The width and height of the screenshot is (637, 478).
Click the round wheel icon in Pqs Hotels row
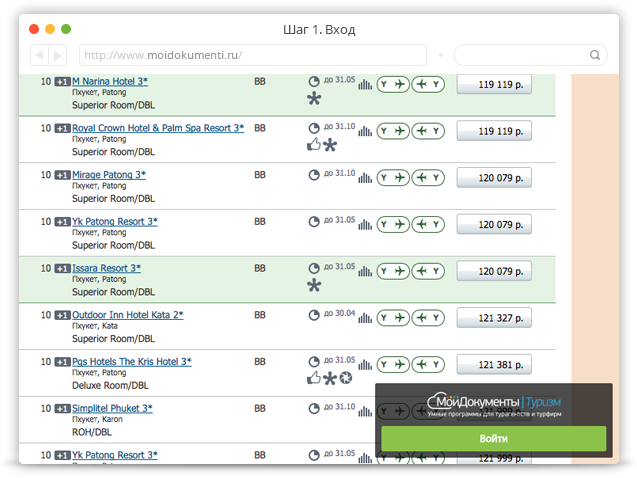pos(346,378)
